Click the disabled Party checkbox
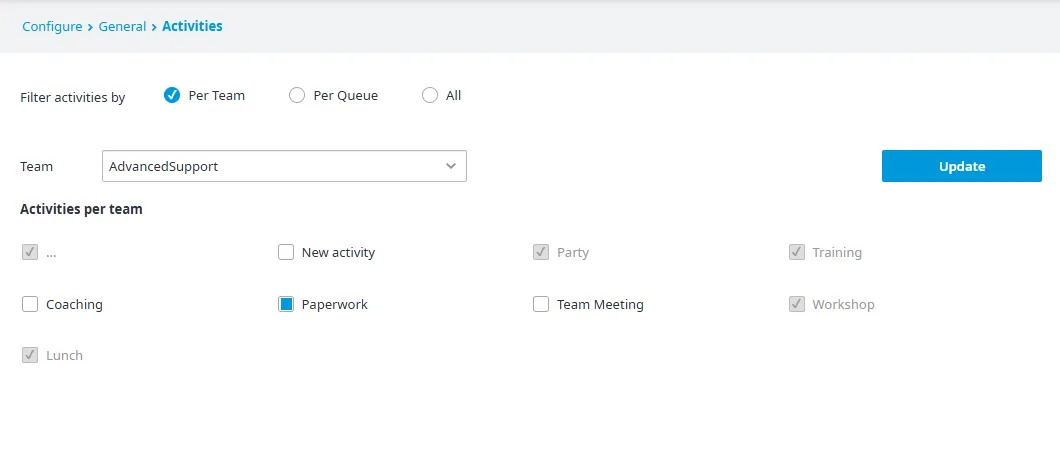The height and width of the screenshot is (469, 1060). pos(541,253)
